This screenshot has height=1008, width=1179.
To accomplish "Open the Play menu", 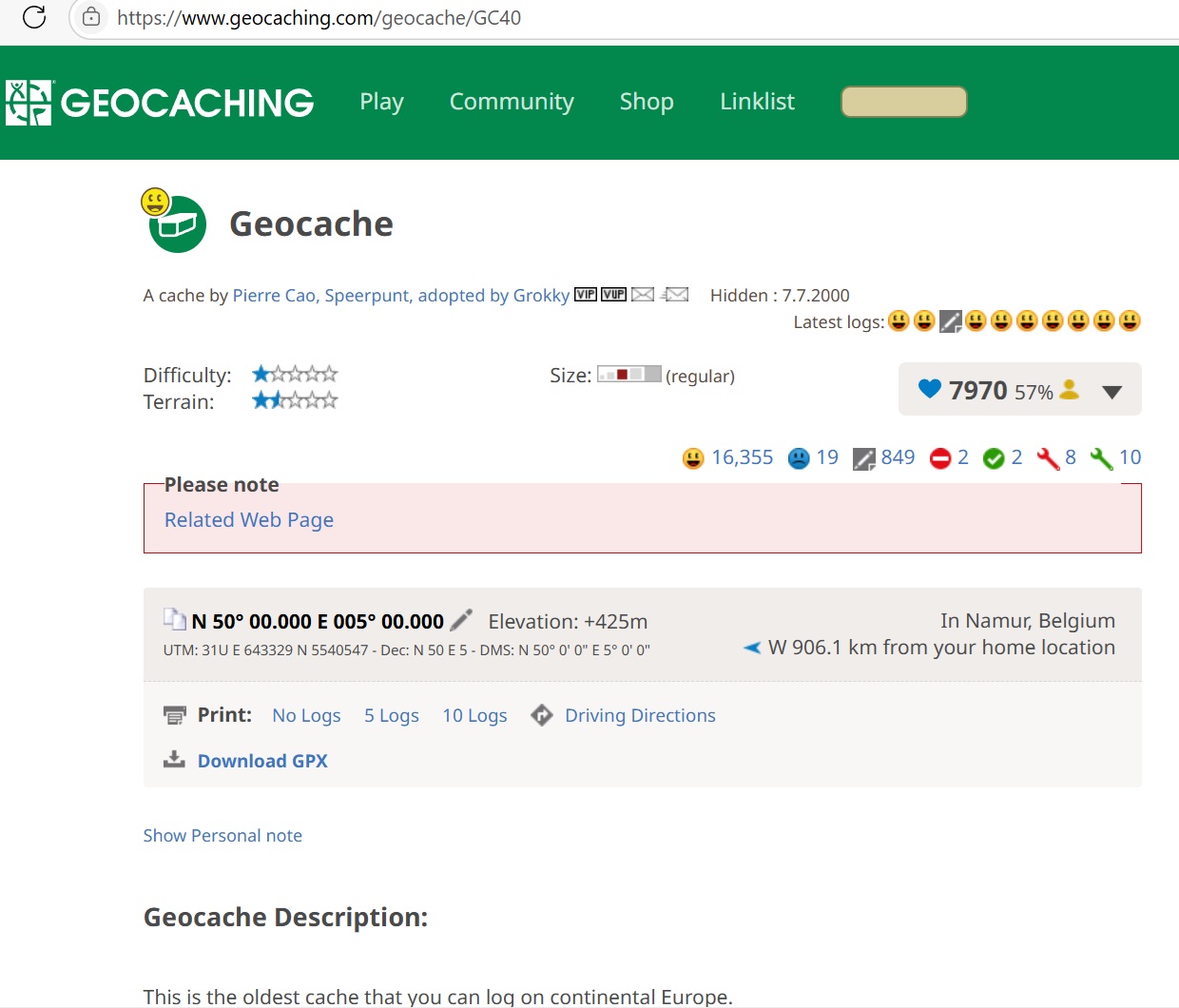I will 381,102.
